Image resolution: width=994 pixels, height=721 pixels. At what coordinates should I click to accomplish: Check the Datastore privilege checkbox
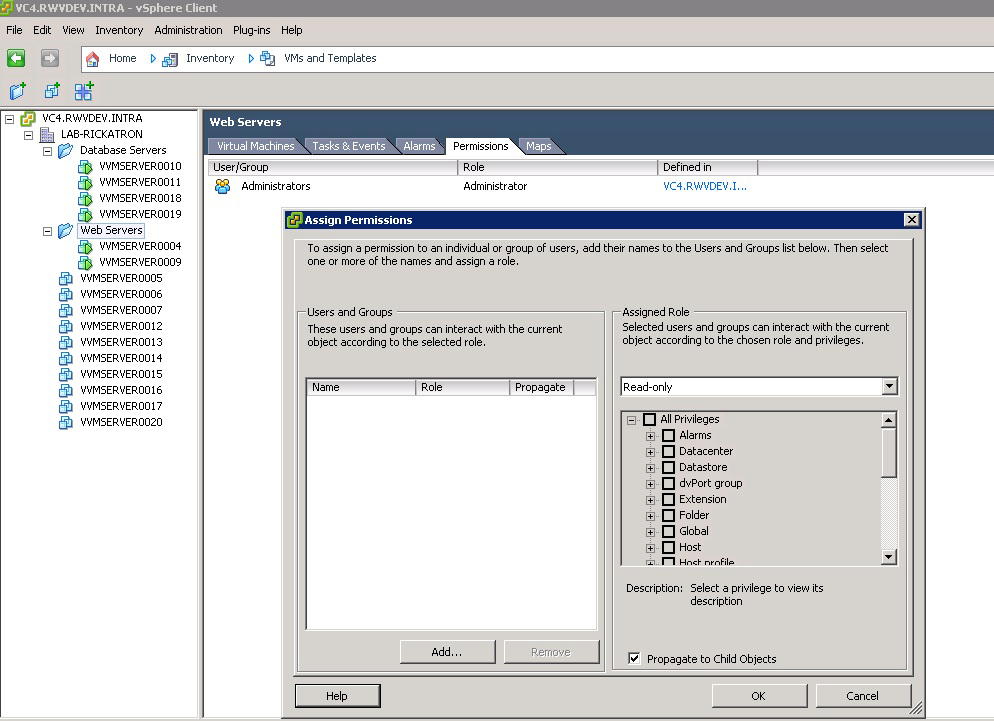point(668,467)
